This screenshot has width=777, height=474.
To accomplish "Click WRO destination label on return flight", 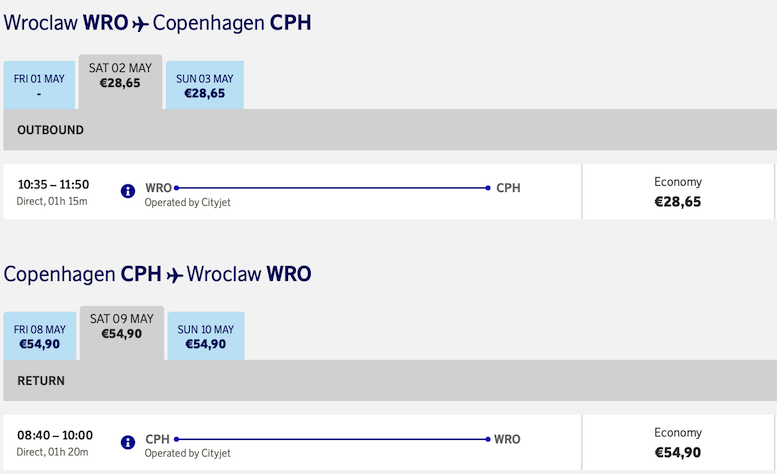I will click(x=507, y=439).
